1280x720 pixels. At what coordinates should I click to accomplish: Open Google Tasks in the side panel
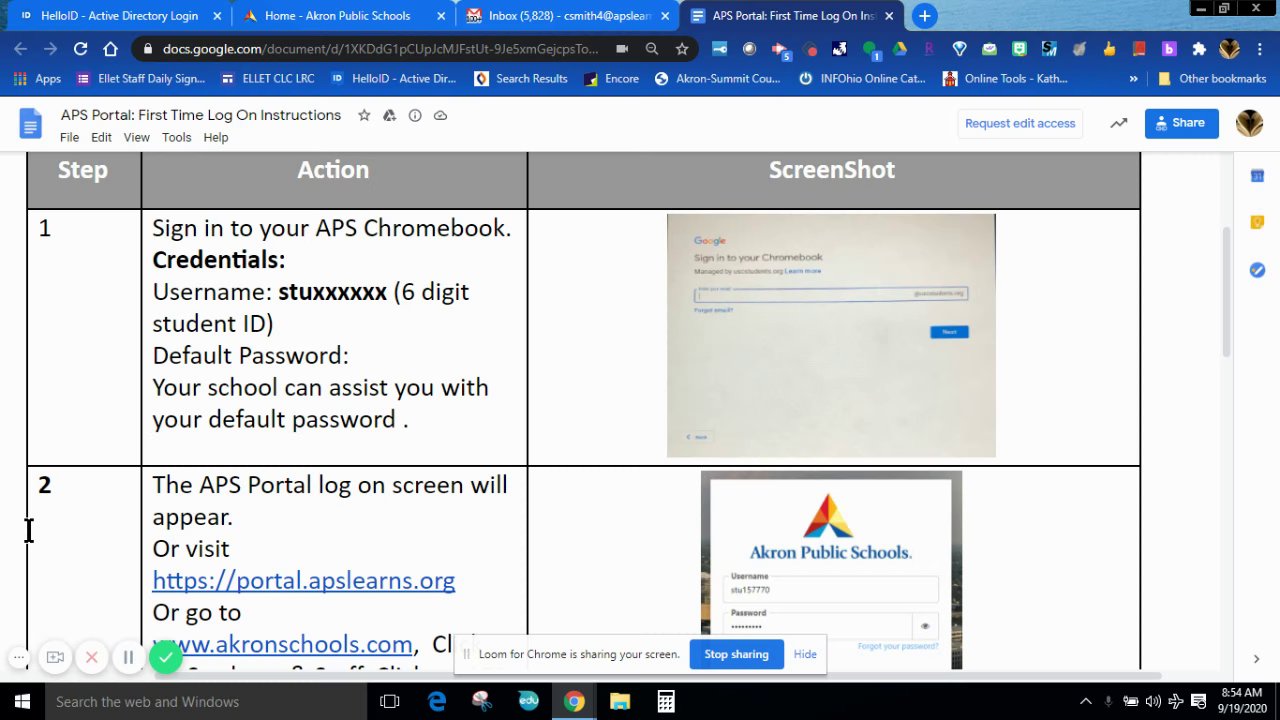1257,270
